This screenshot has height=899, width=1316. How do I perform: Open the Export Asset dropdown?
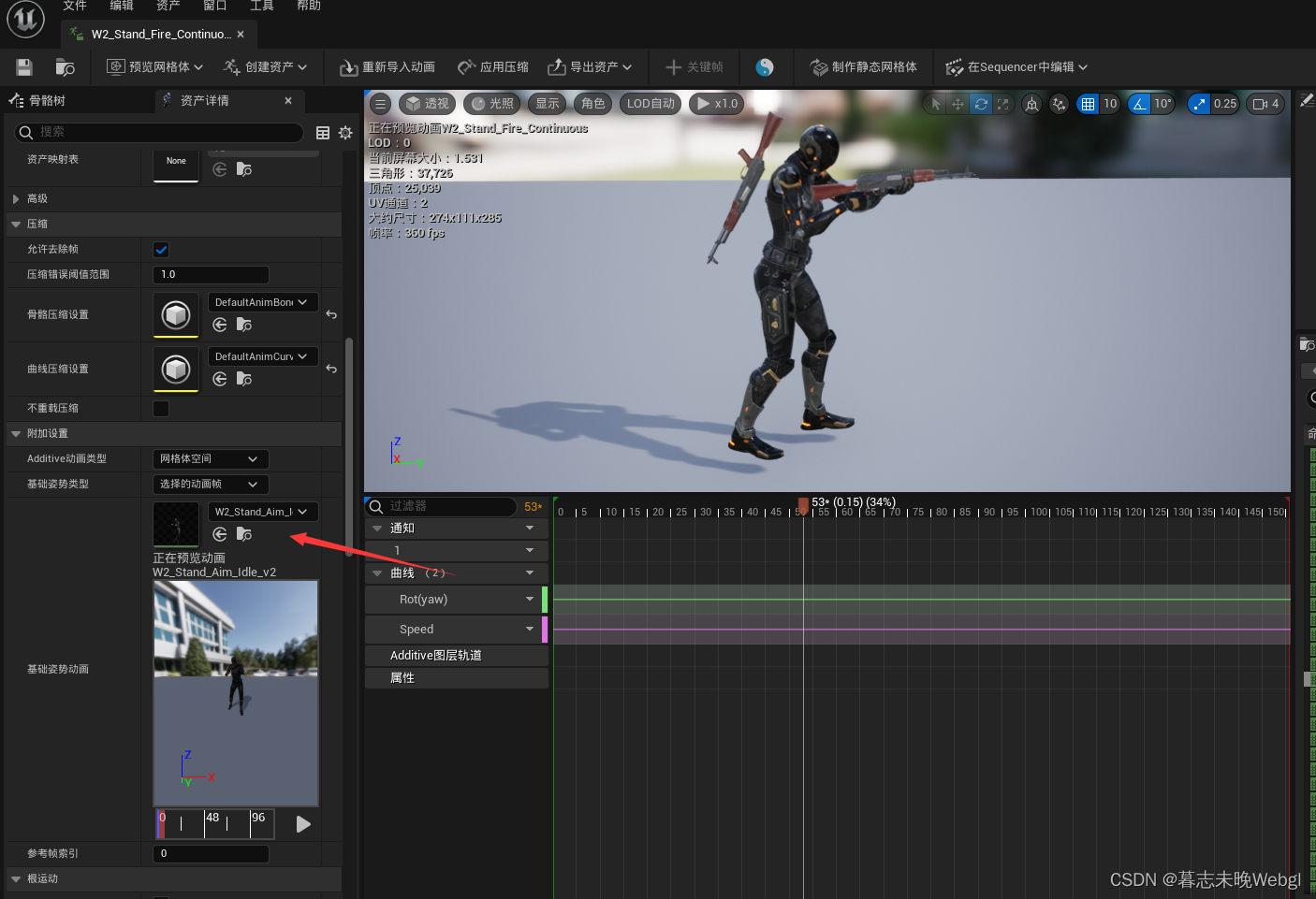pyautogui.click(x=590, y=67)
